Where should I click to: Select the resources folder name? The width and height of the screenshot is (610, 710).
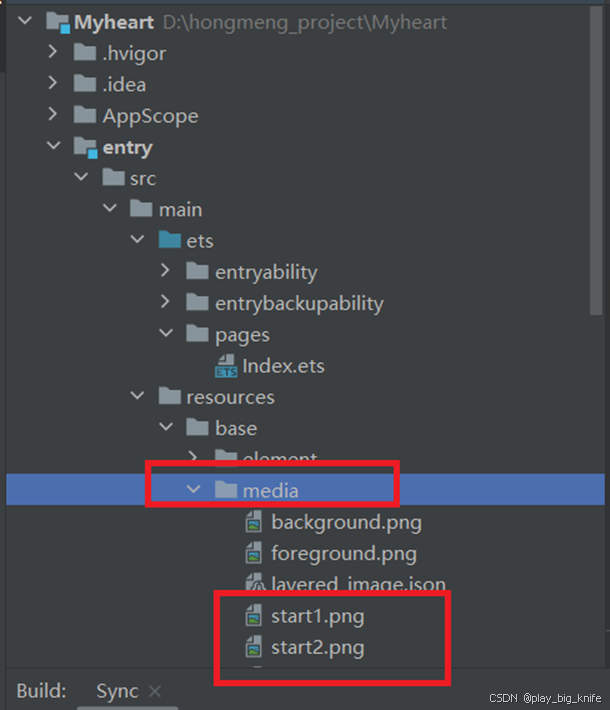[231, 397]
